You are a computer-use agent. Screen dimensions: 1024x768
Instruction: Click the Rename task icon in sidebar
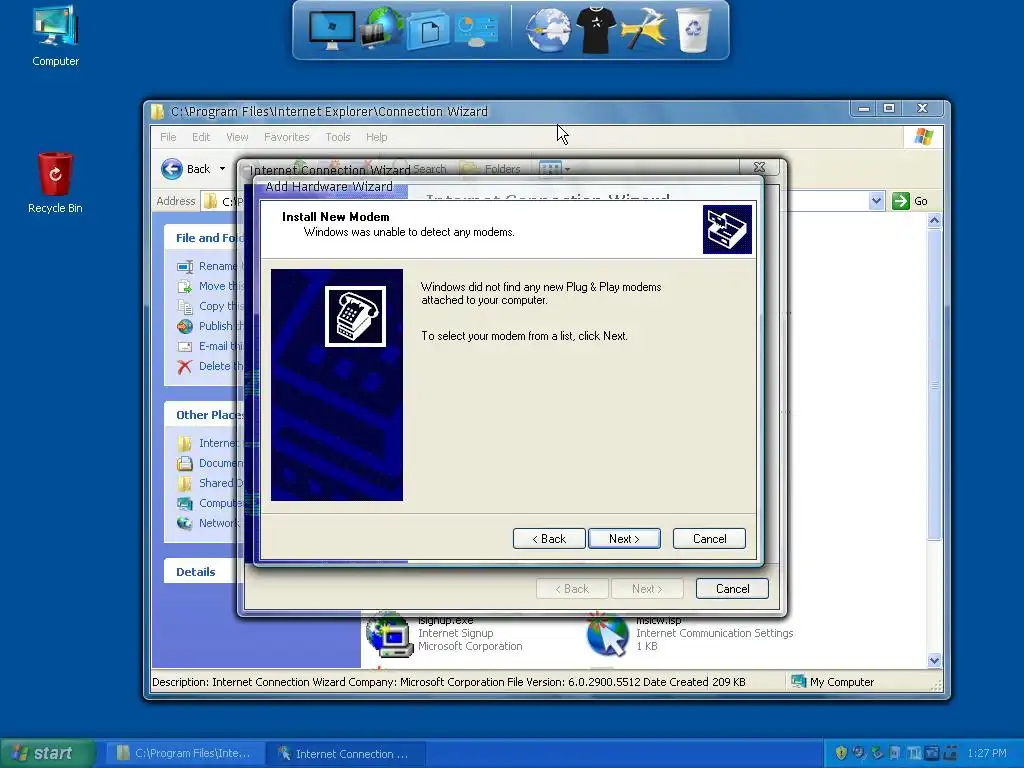point(185,266)
